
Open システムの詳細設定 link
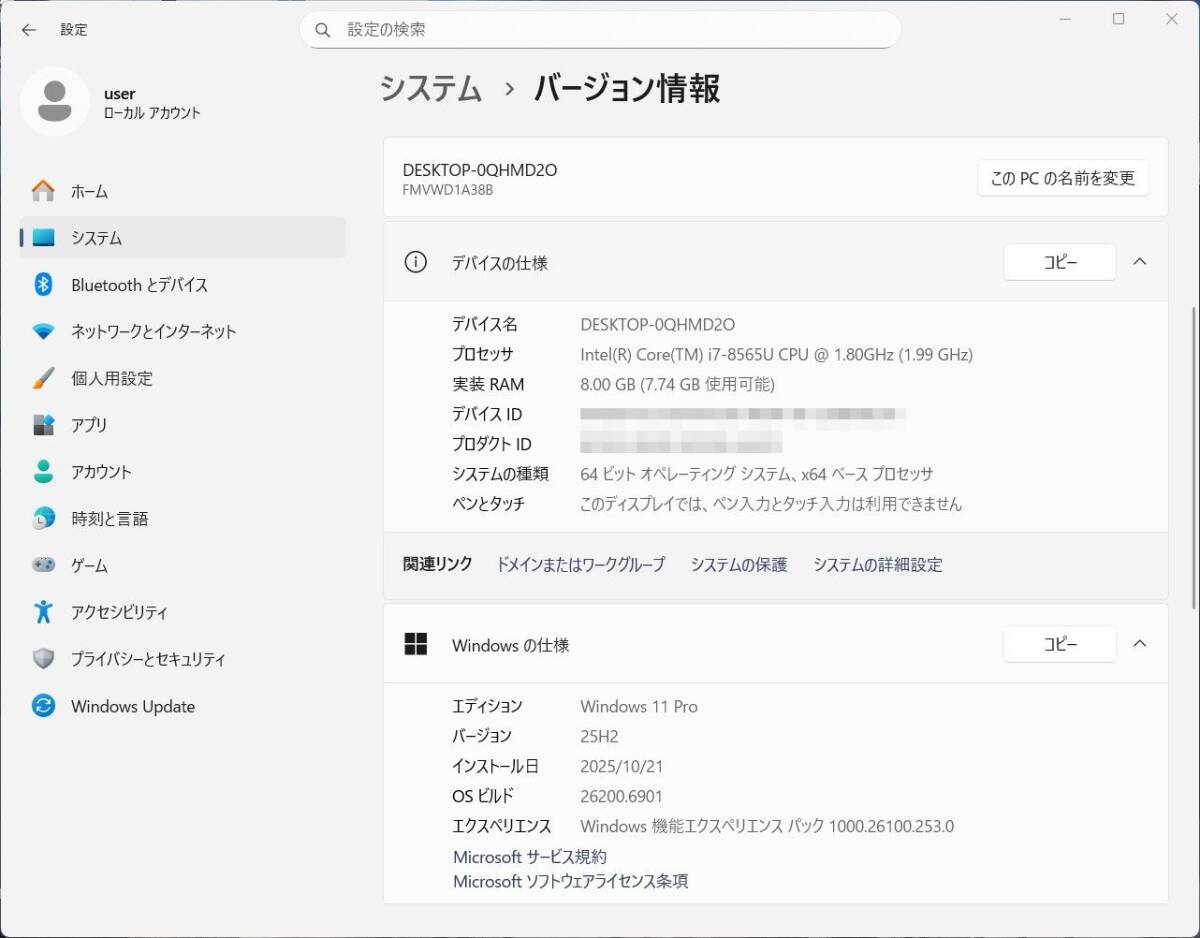tap(877, 565)
